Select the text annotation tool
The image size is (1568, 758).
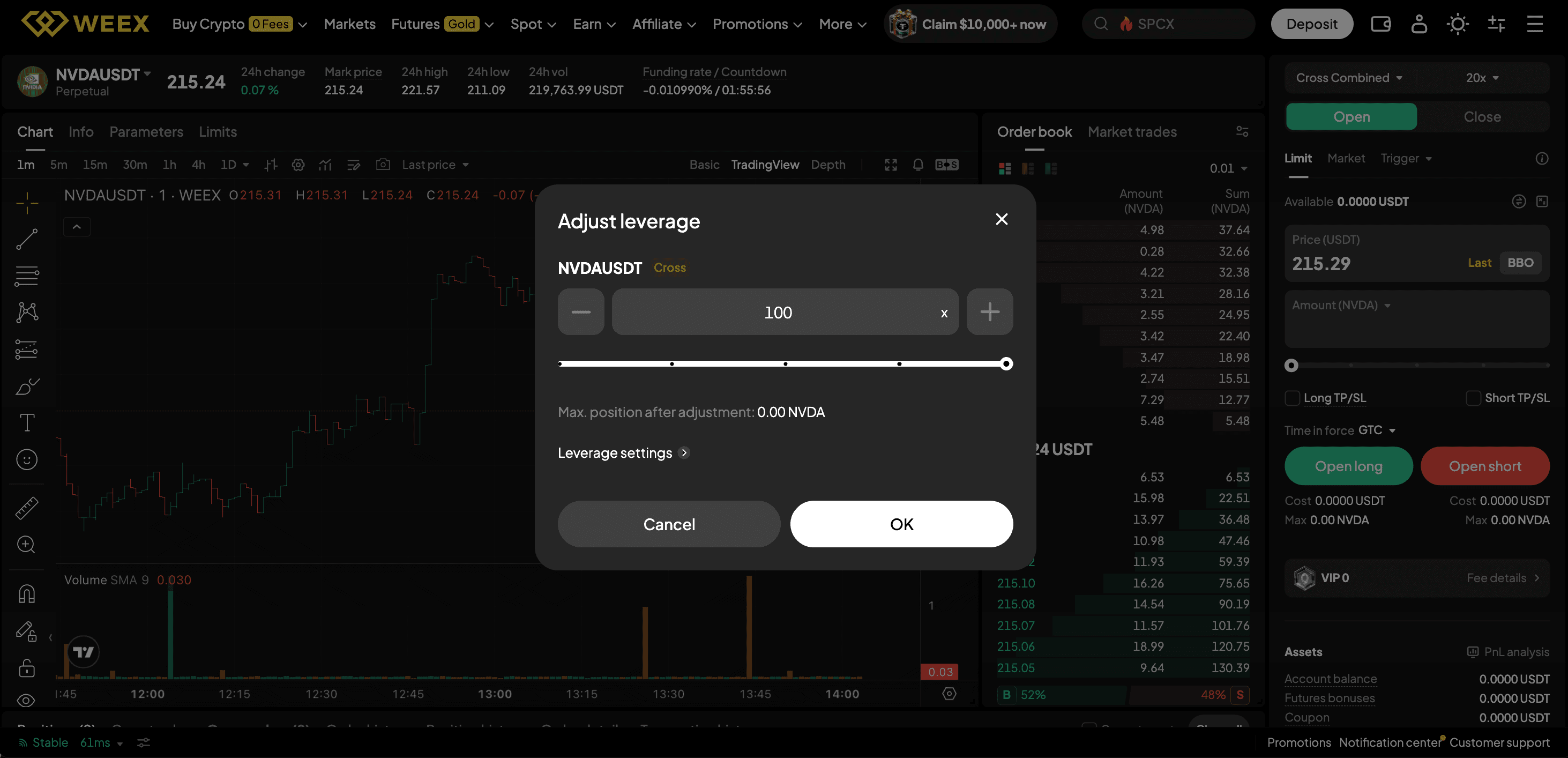[27, 422]
